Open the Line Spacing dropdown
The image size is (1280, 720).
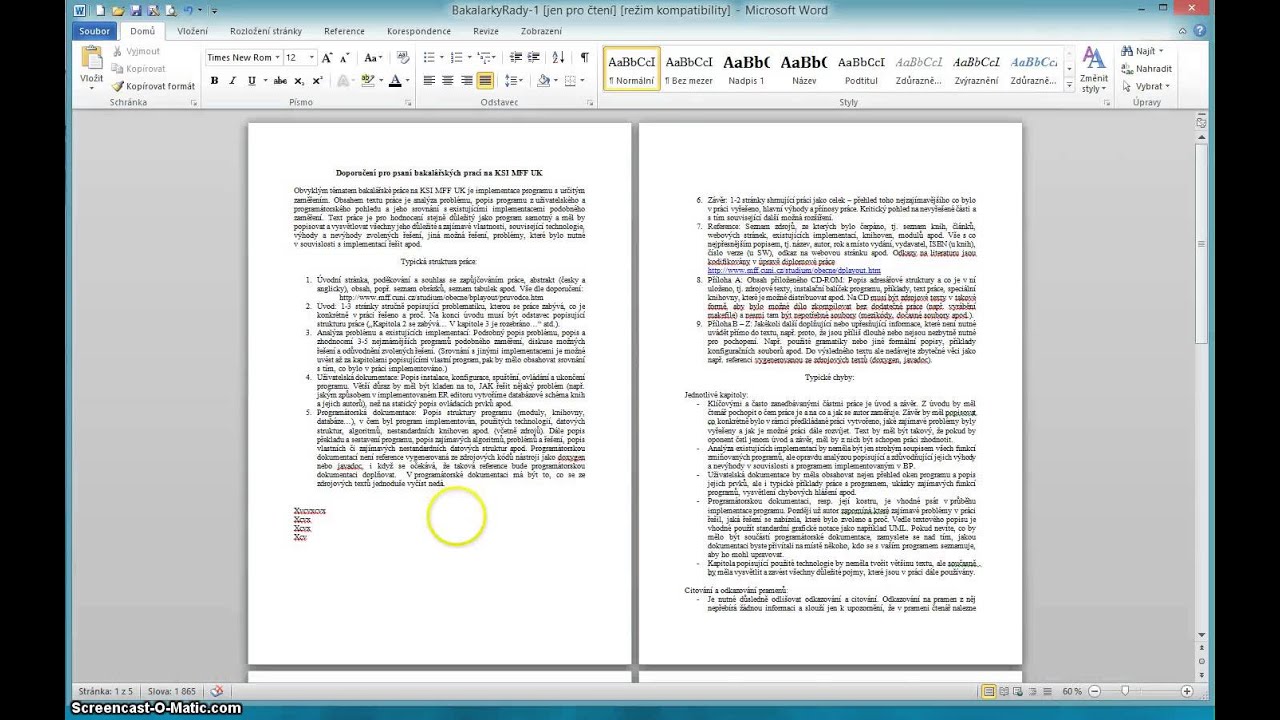pos(513,81)
